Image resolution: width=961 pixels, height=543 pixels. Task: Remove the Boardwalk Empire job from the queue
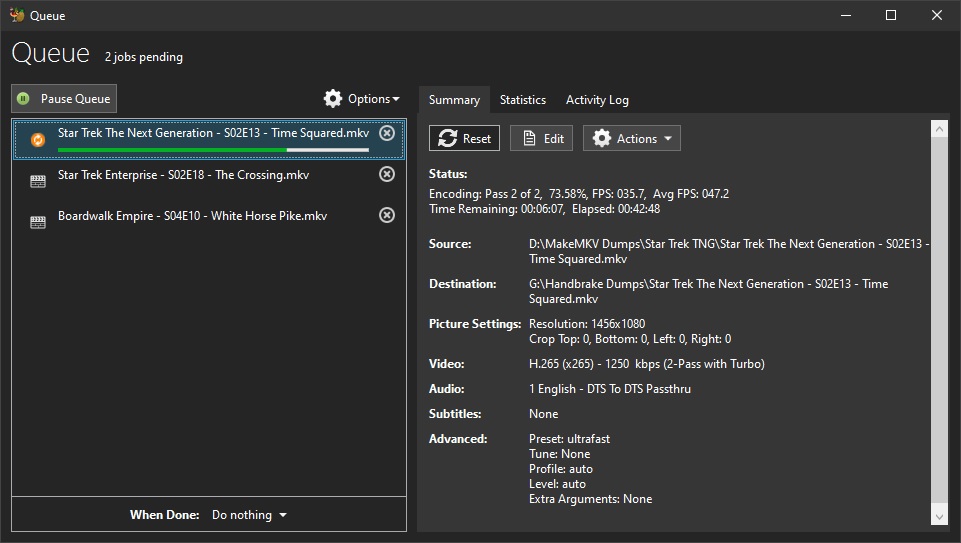click(387, 215)
